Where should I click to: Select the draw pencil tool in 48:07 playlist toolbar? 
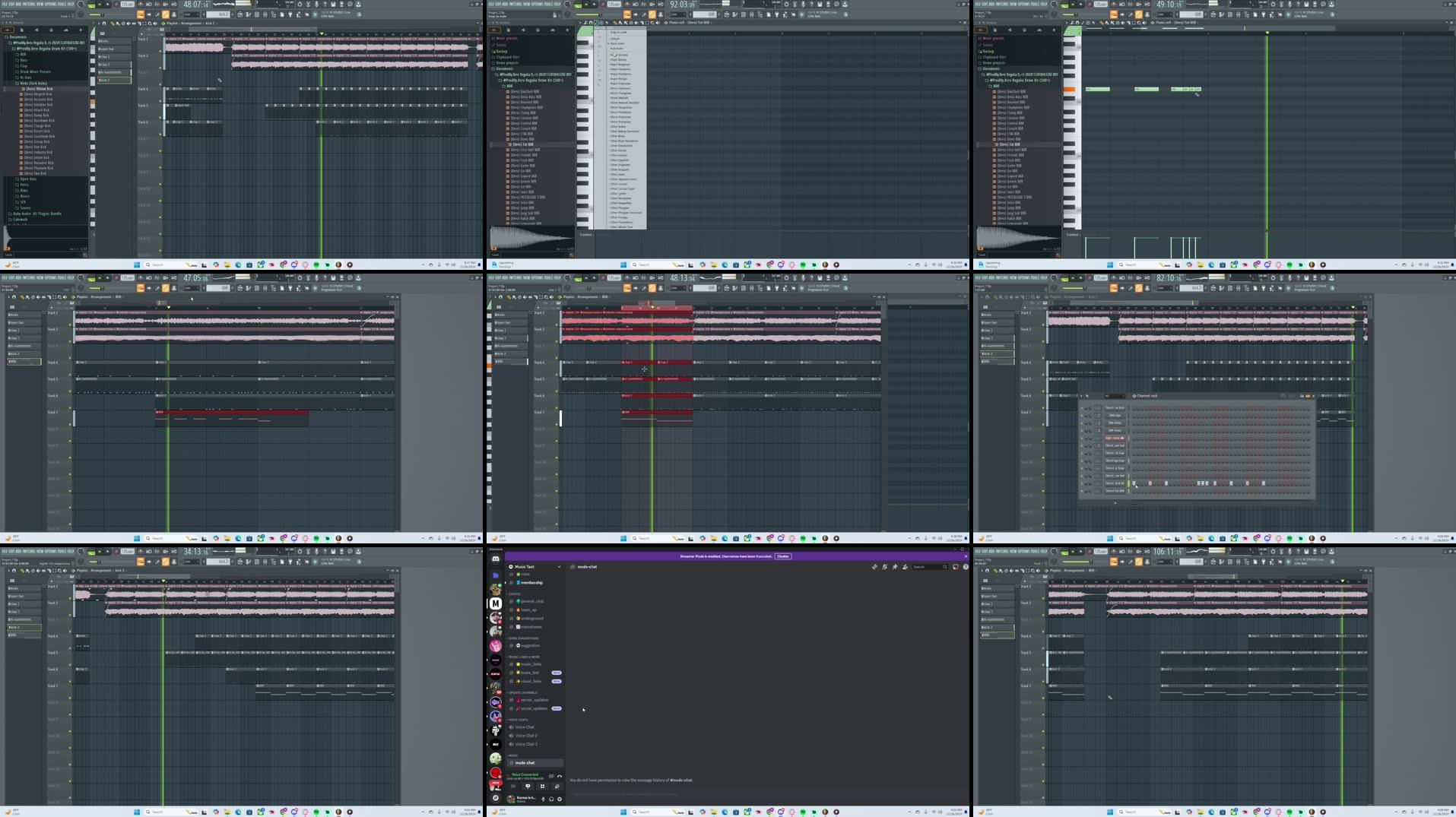tap(113, 23)
